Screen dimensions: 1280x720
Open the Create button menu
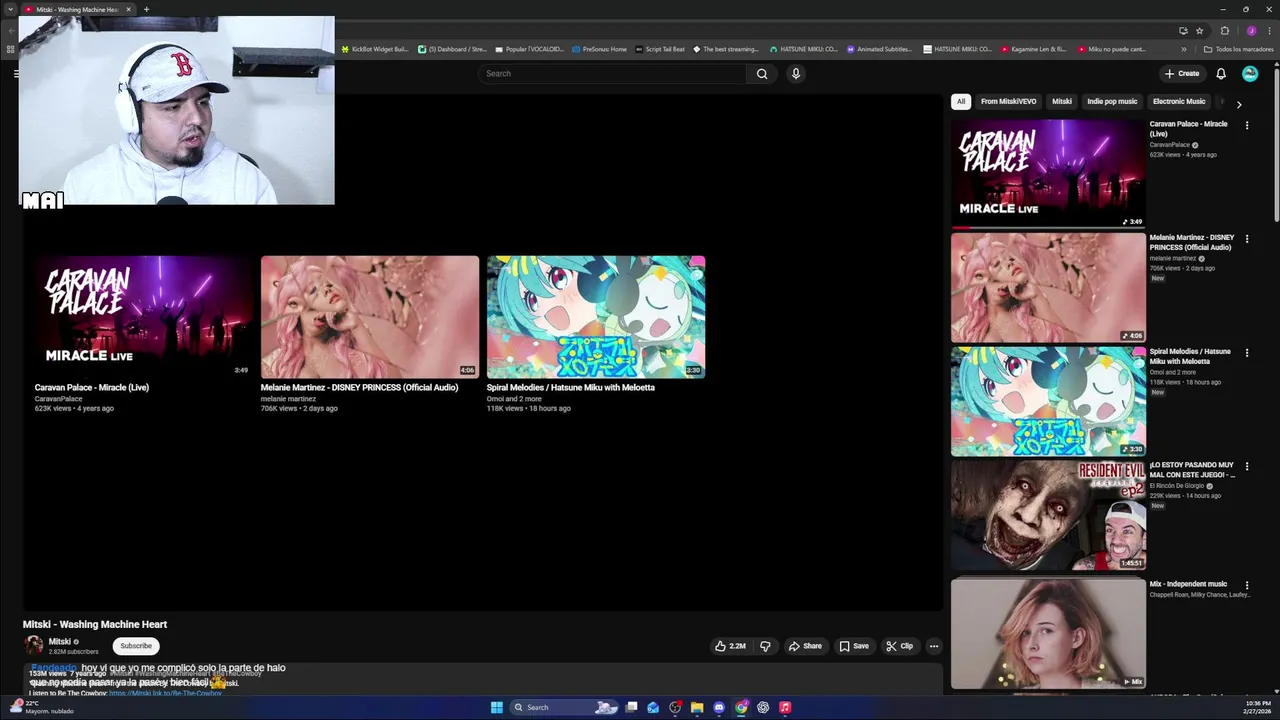click(1182, 73)
